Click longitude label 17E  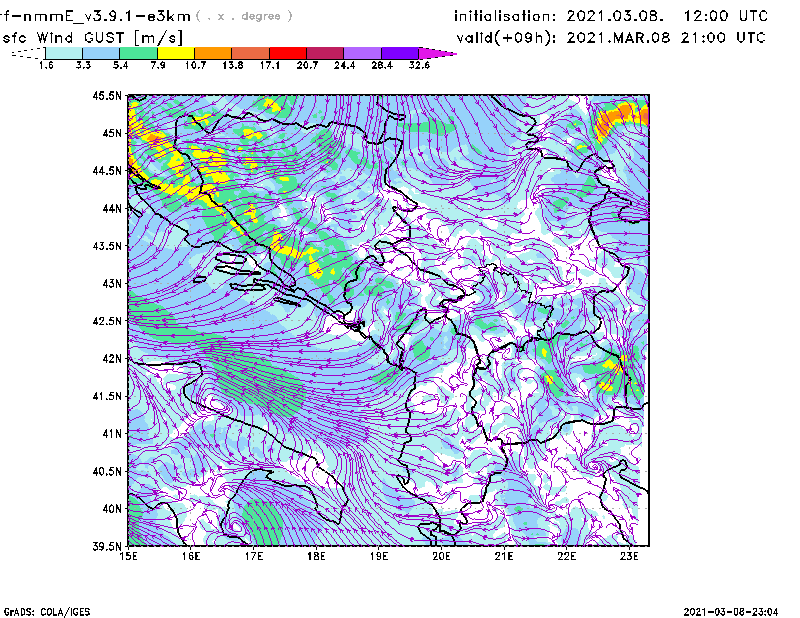tap(254, 556)
